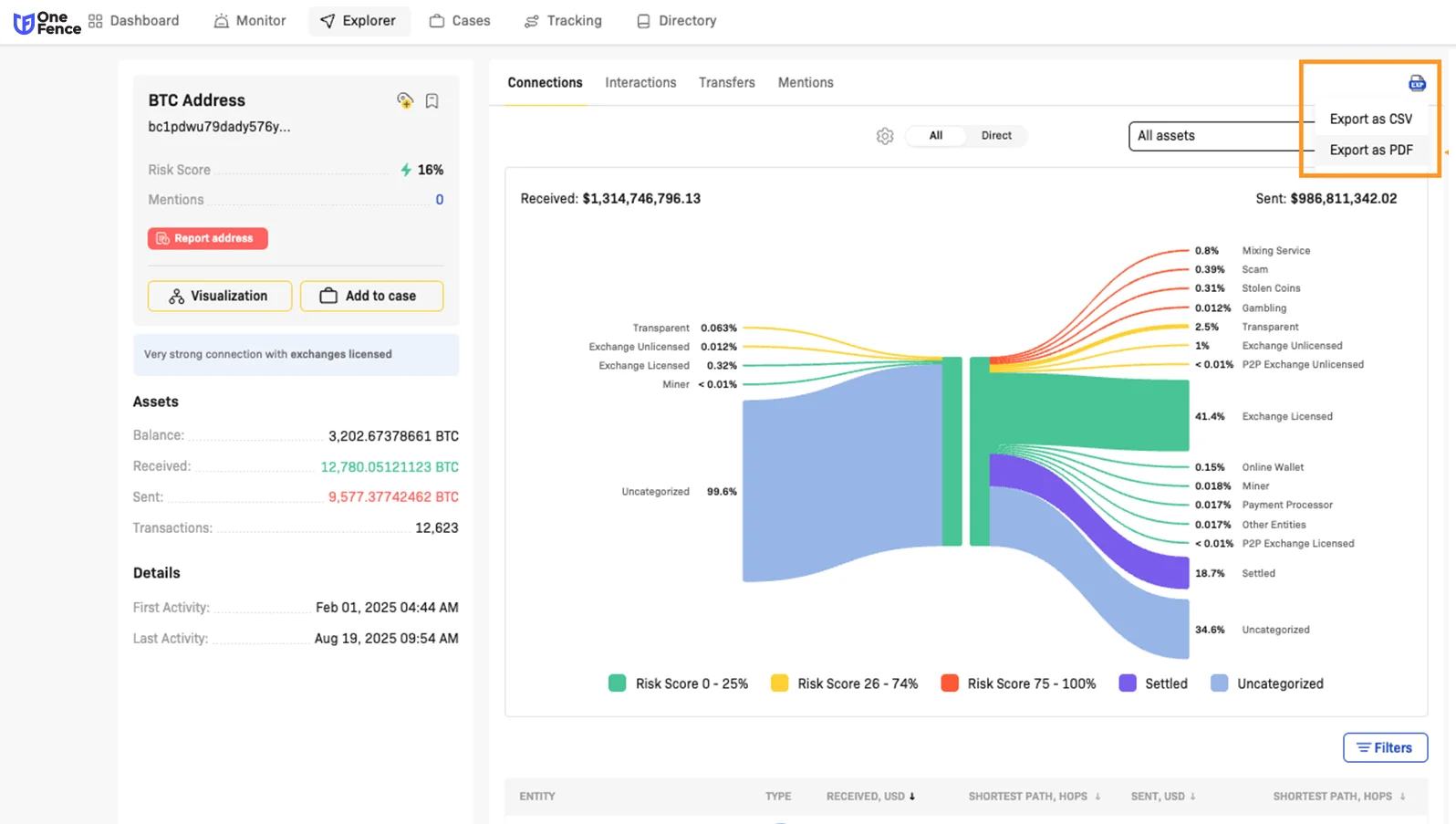
Task: Open the Tracking section
Action: (x=563, y=20)
